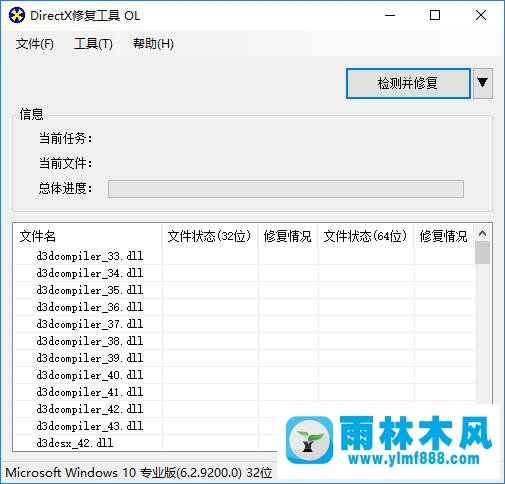505x484 pixels.
Task: Click the file list scrollbar thumb
Action: click(x=482, y=253)
